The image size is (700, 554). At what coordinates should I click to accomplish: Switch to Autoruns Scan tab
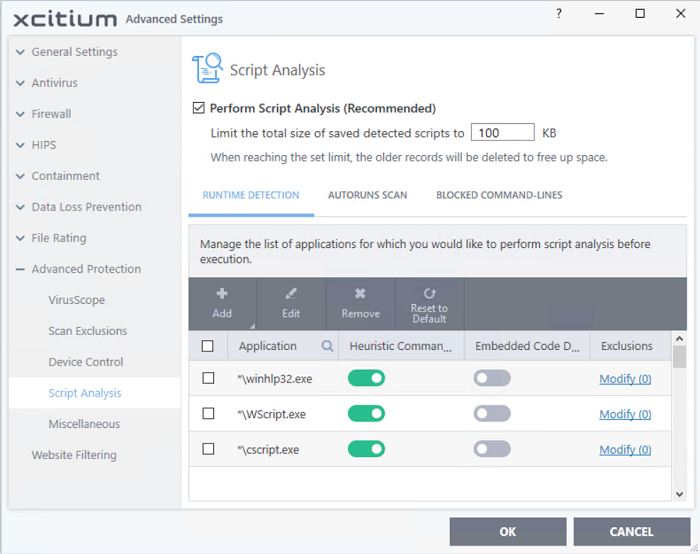367,195
